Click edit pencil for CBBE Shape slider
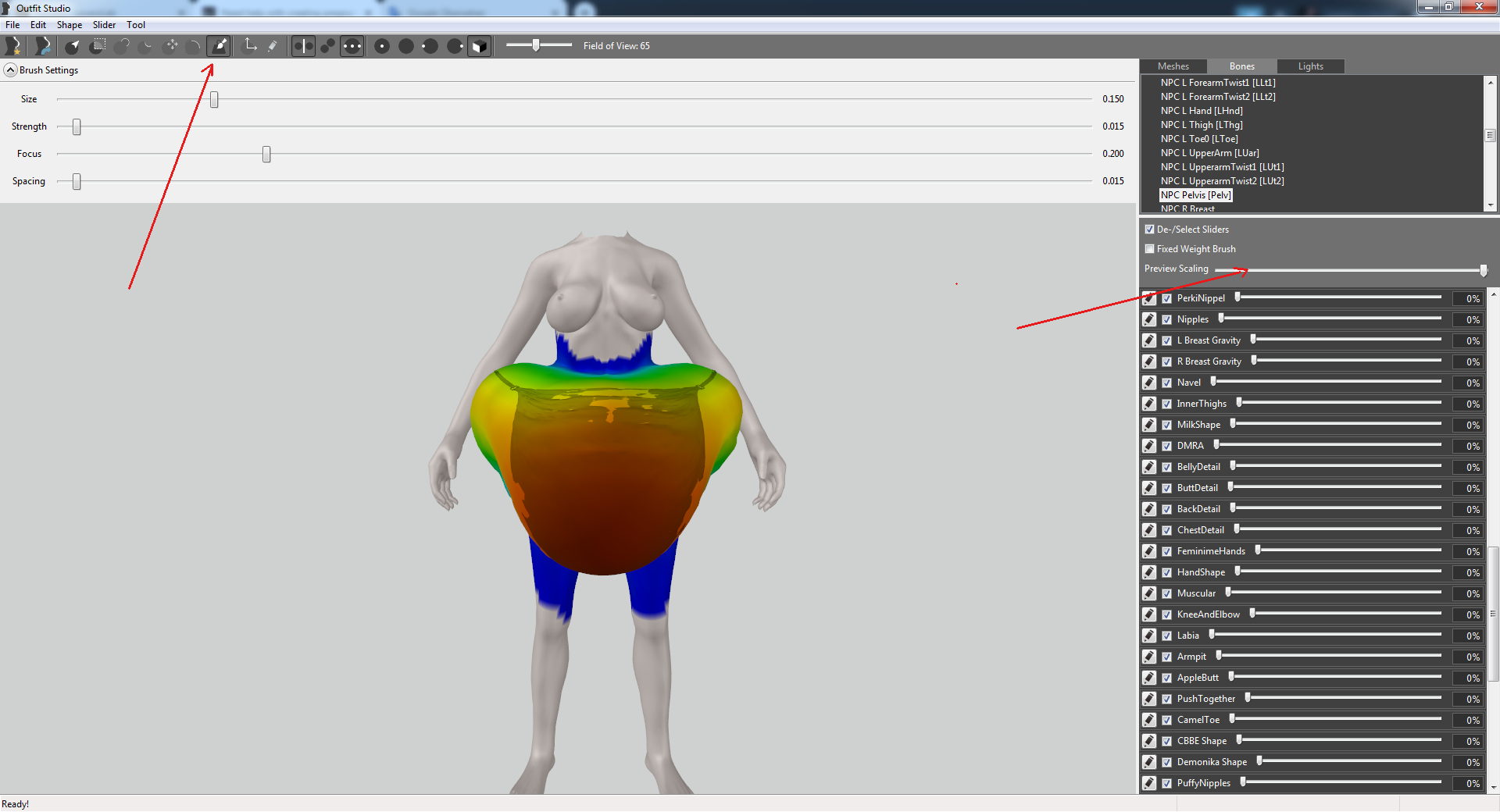The image size is (1500, 812). [x=1149, y=741]
